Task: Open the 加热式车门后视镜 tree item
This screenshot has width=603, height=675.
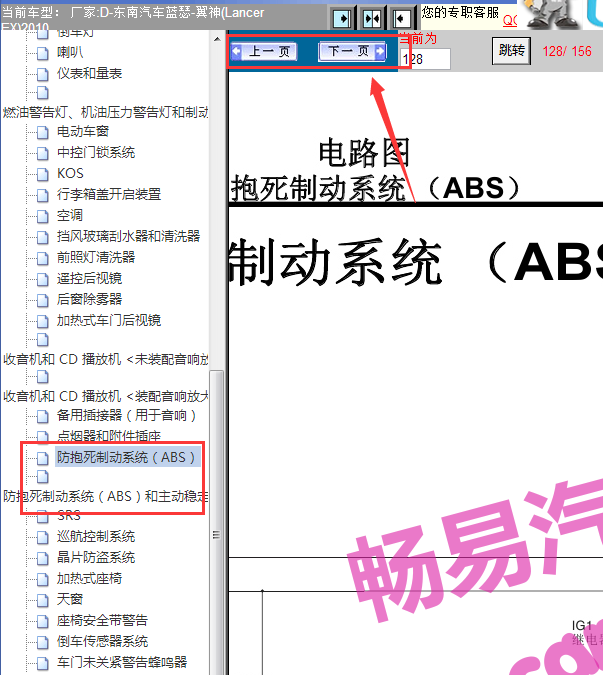Action: 109,320
